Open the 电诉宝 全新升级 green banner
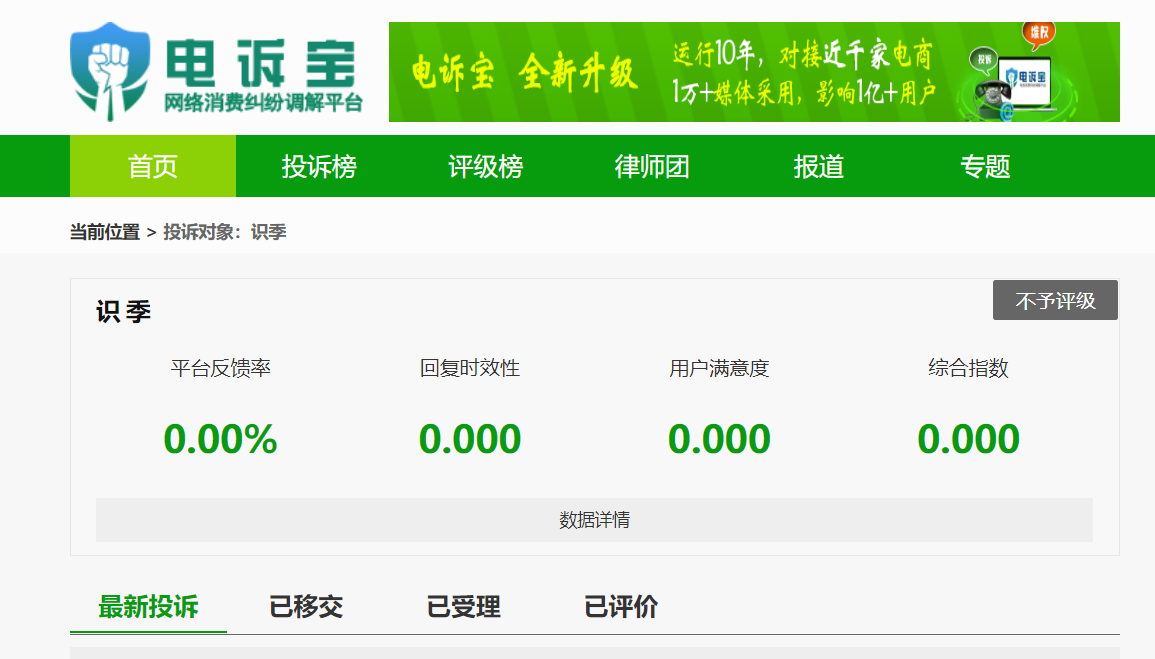The width and height of the screenshot is (1155, 659). click(x=754, y=72)
